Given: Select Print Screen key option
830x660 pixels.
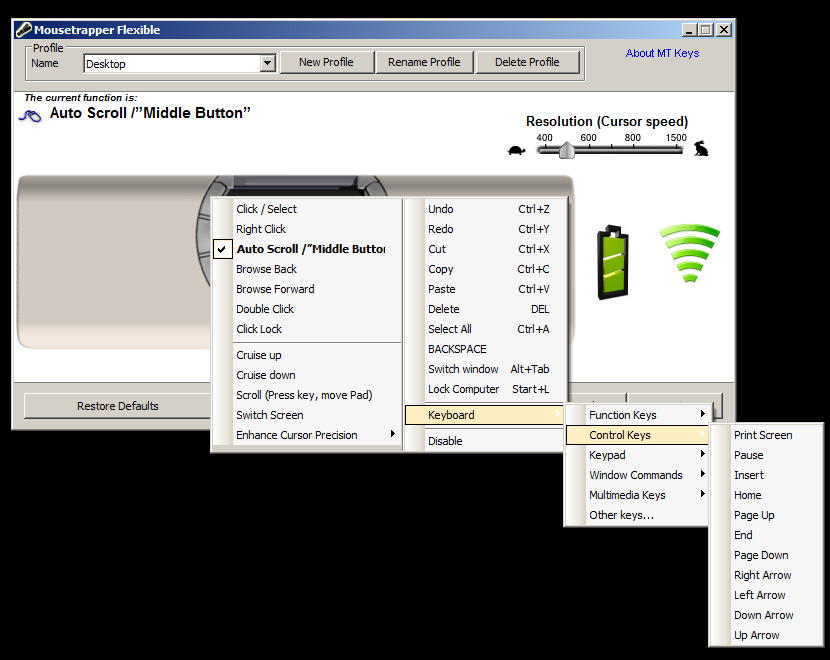Looking at the screenshot, I should [766, 435].
